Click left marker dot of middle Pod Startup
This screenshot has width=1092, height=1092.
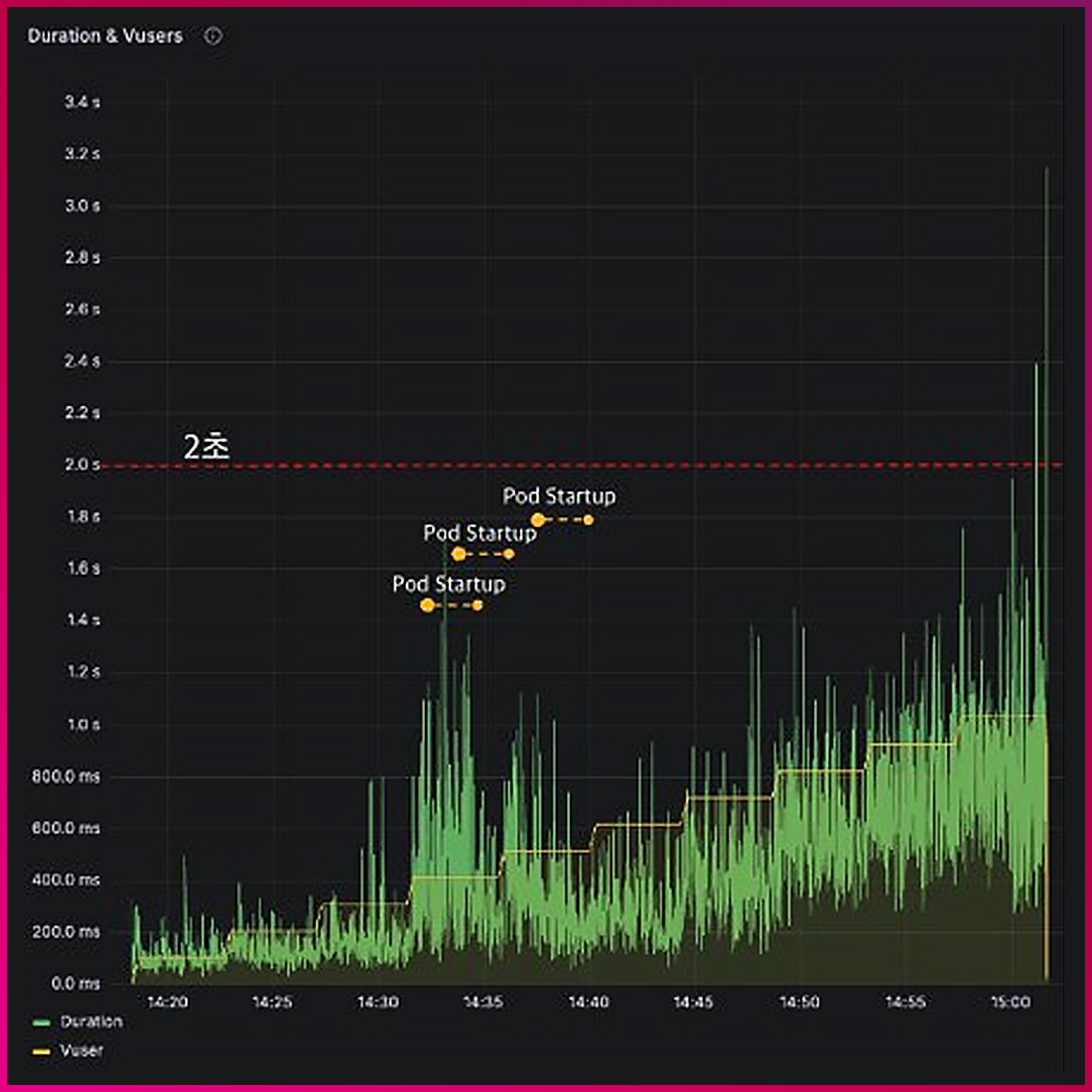[459, 554]
